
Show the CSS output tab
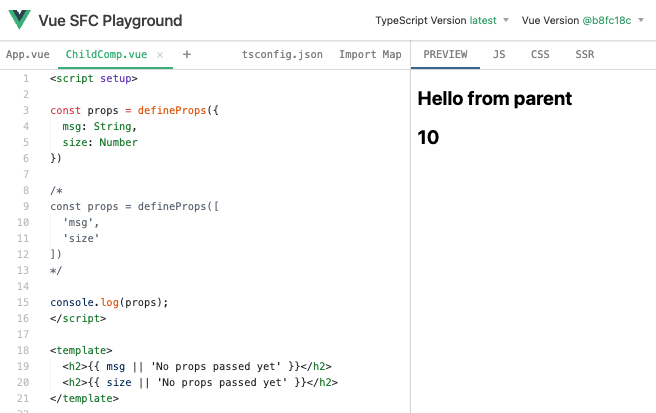pos(540,54)
